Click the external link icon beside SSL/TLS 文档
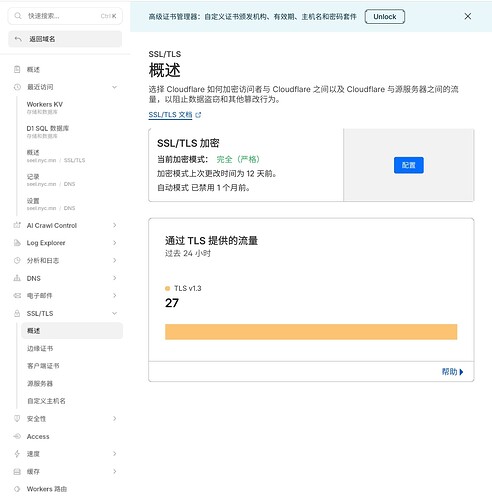Screen dimensions: 492x500 [198, 115]
